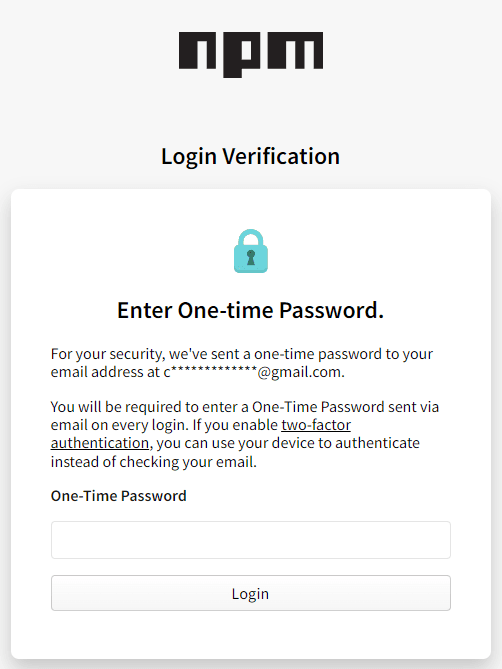
Task: Click the keyhole on the padlock icon
Action: (x=251, y=258)
